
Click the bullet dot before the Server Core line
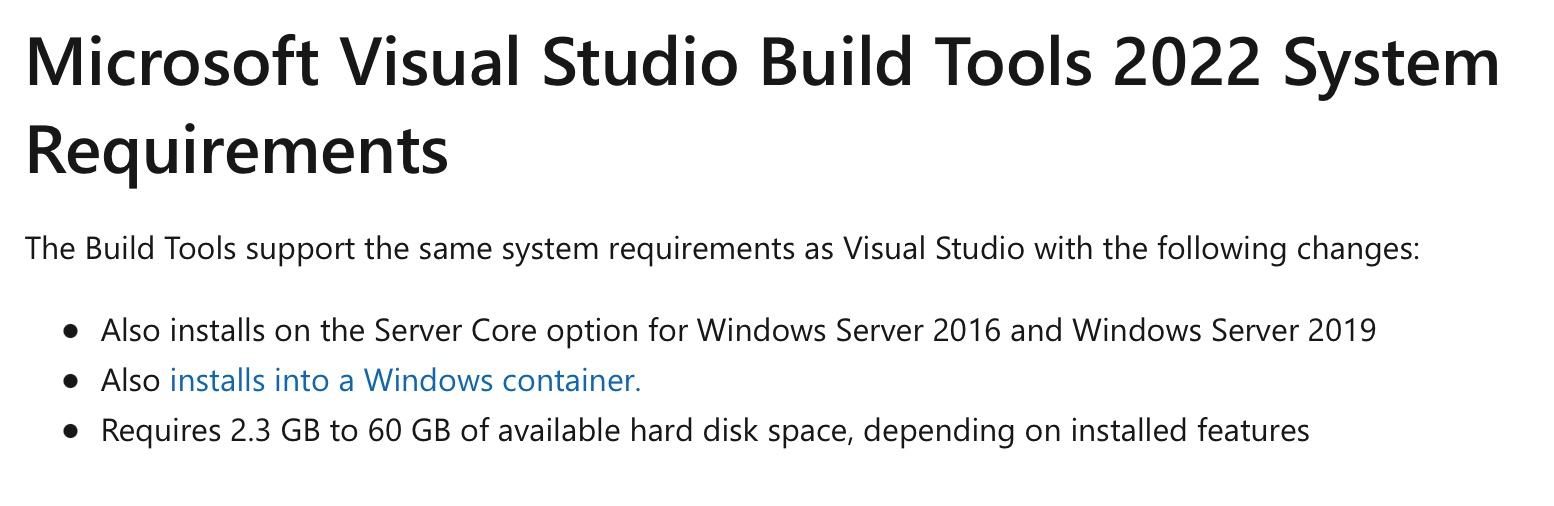(x=70, y=330)
